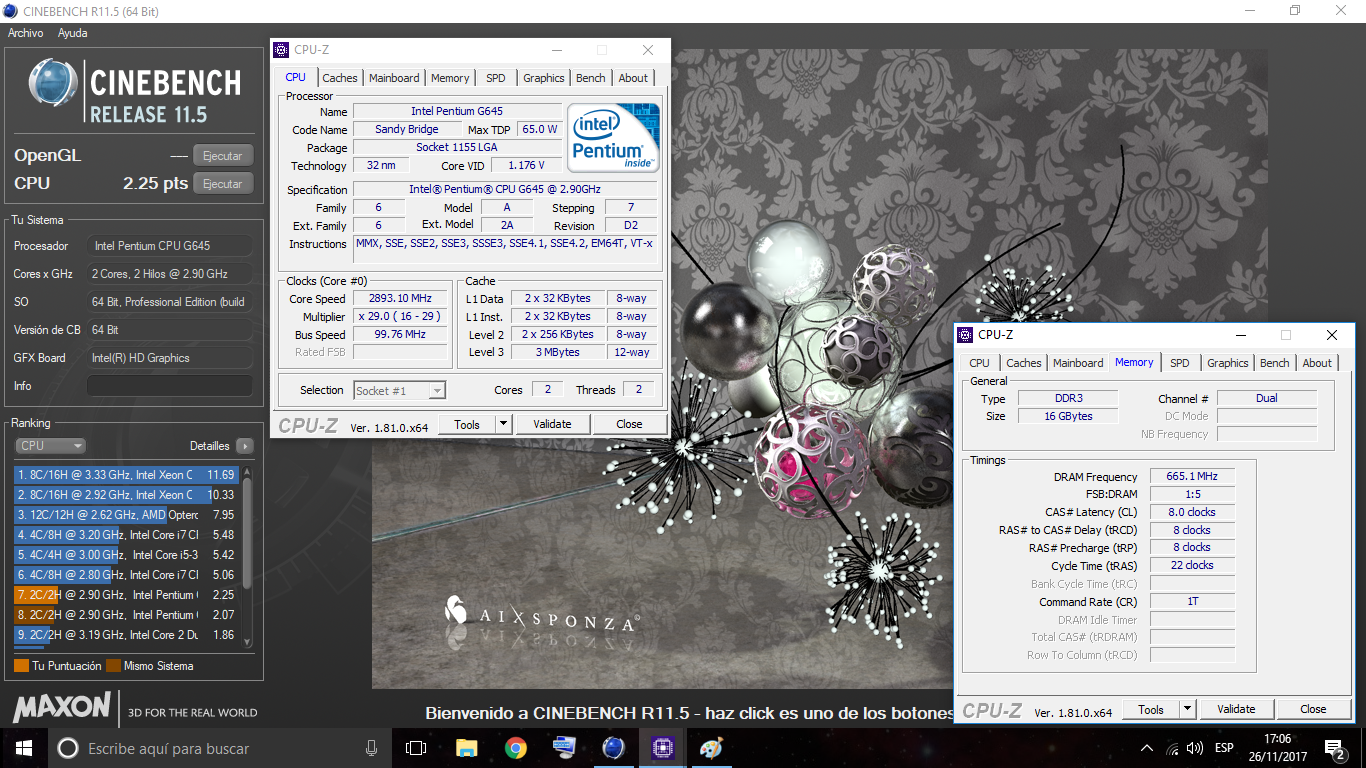Open Cinebench sphere icon in taskbar
Viewport: 1366px width, 768px height.
tap(613, 748)
